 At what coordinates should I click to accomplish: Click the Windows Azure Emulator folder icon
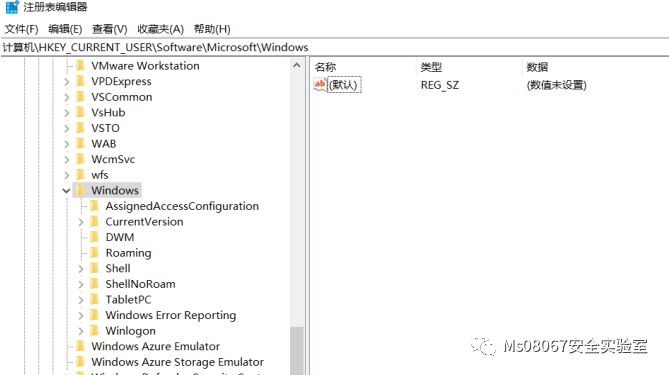(x=80, y=346)
